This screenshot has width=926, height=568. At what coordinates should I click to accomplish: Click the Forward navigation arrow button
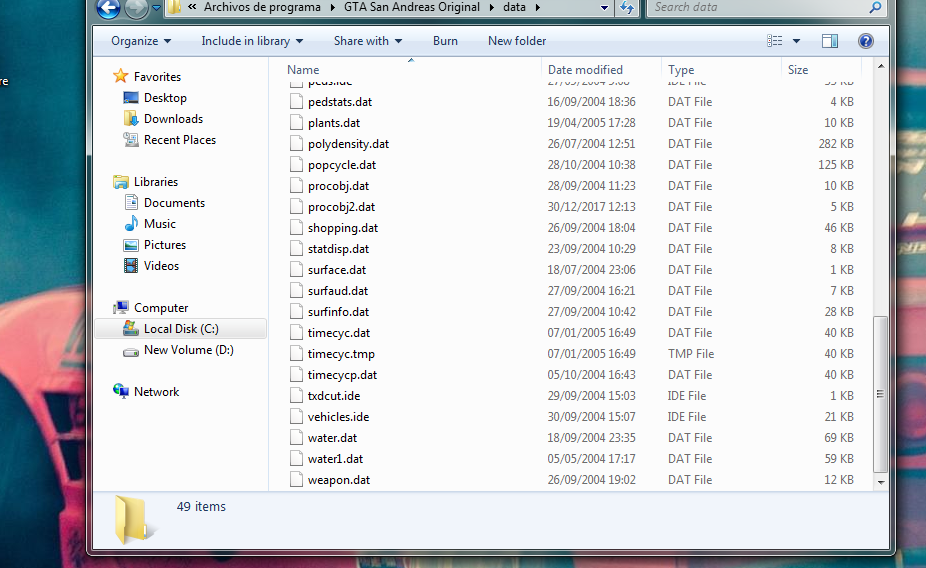(x=136, y=8)
